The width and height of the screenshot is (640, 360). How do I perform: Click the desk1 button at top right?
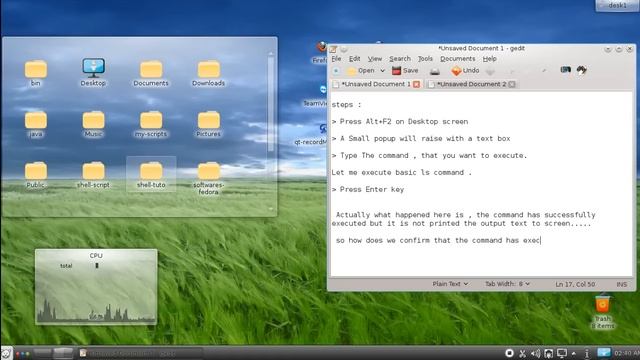point(617,5)
